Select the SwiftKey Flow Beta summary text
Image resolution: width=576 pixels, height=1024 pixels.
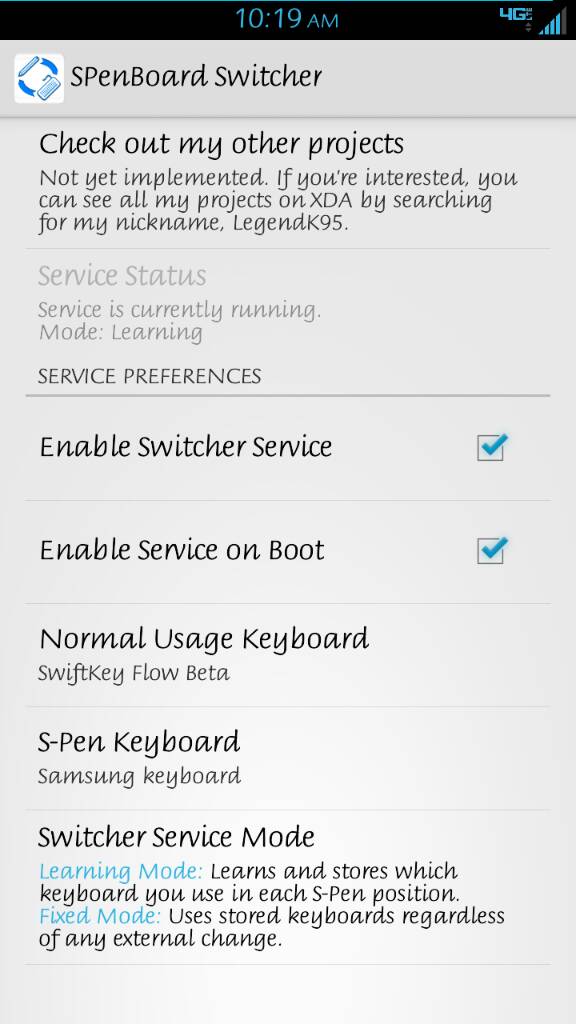click(134, 674)
